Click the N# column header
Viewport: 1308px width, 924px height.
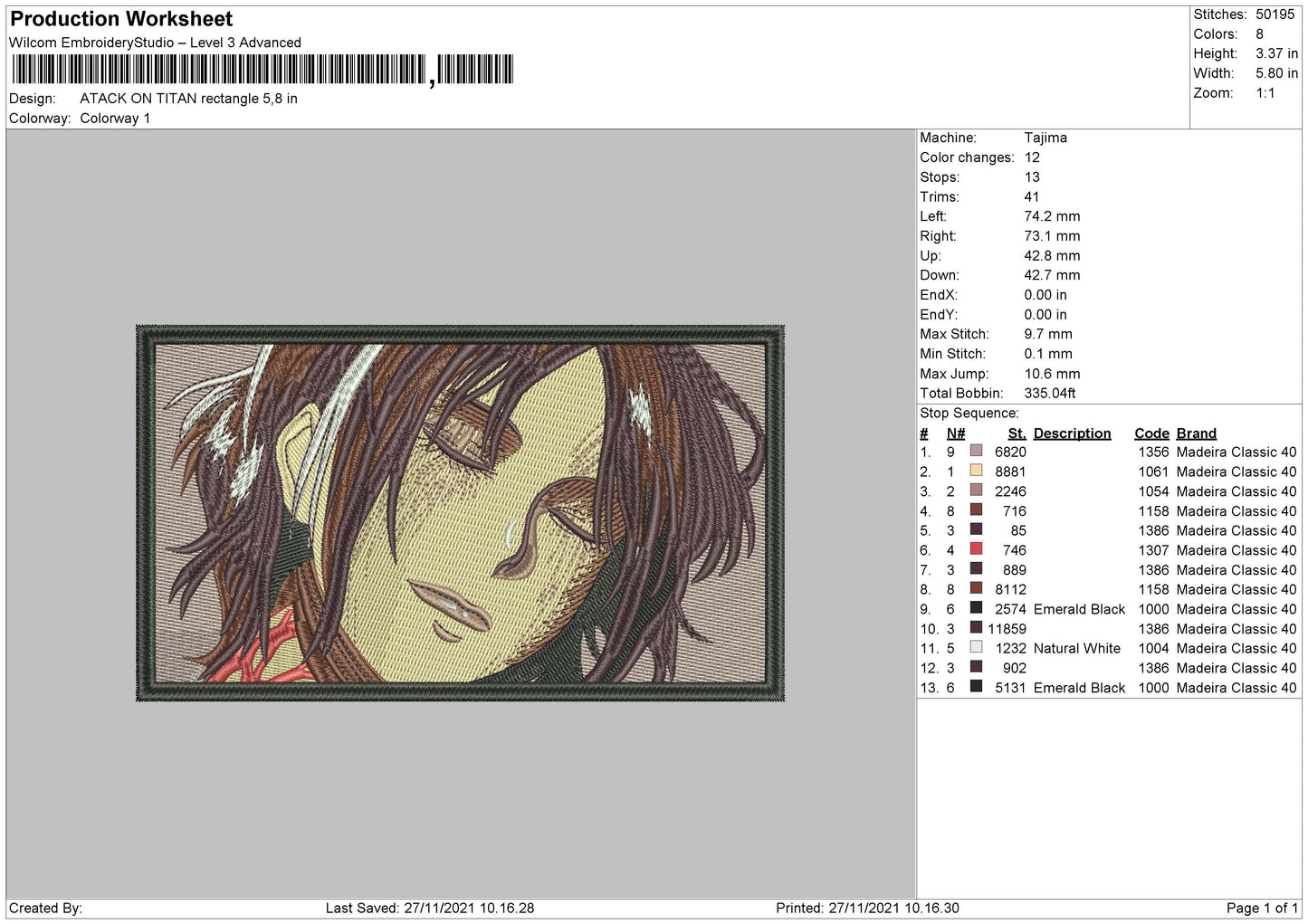click(x=956, y=433)
